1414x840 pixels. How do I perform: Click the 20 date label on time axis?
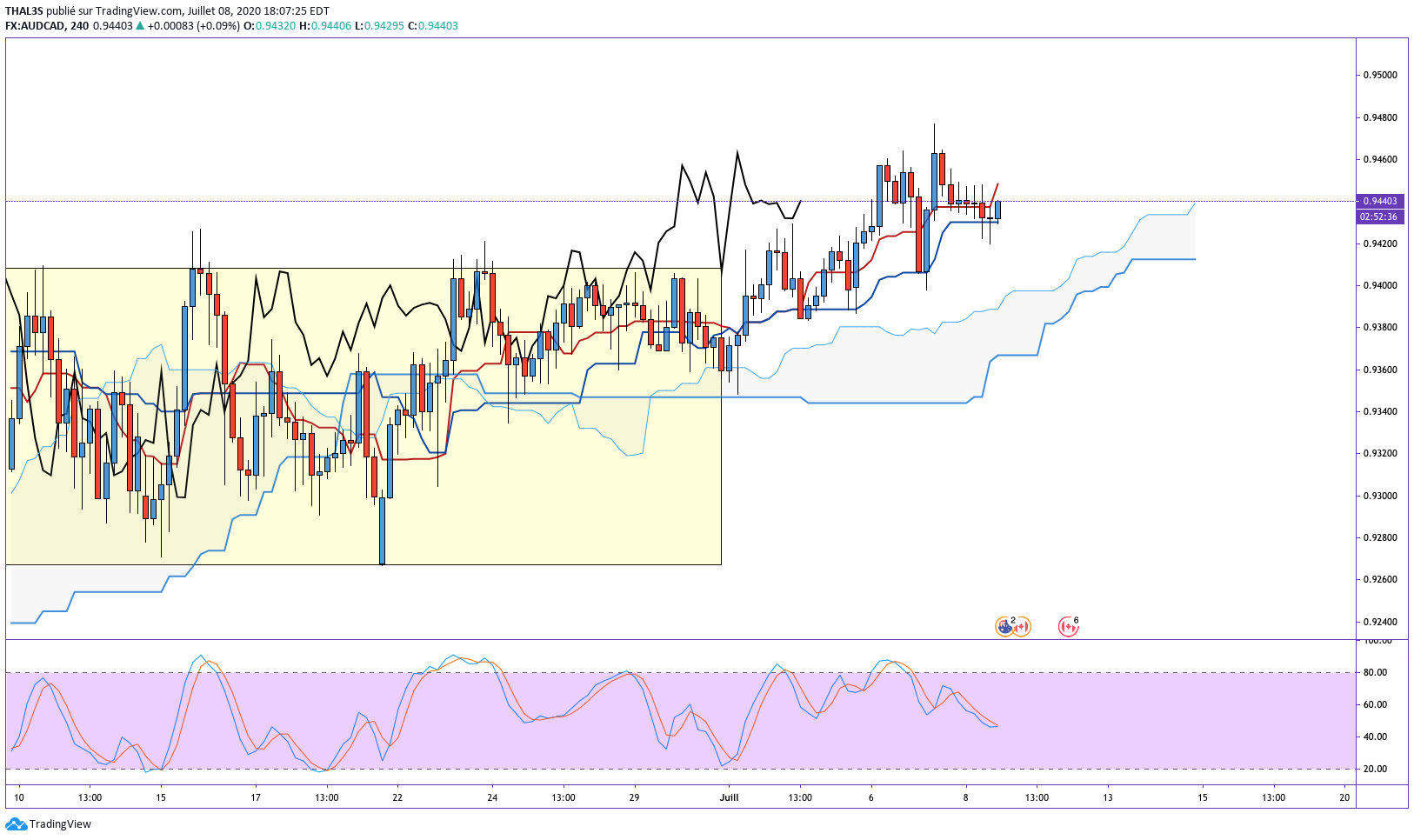click(1344, 797)
